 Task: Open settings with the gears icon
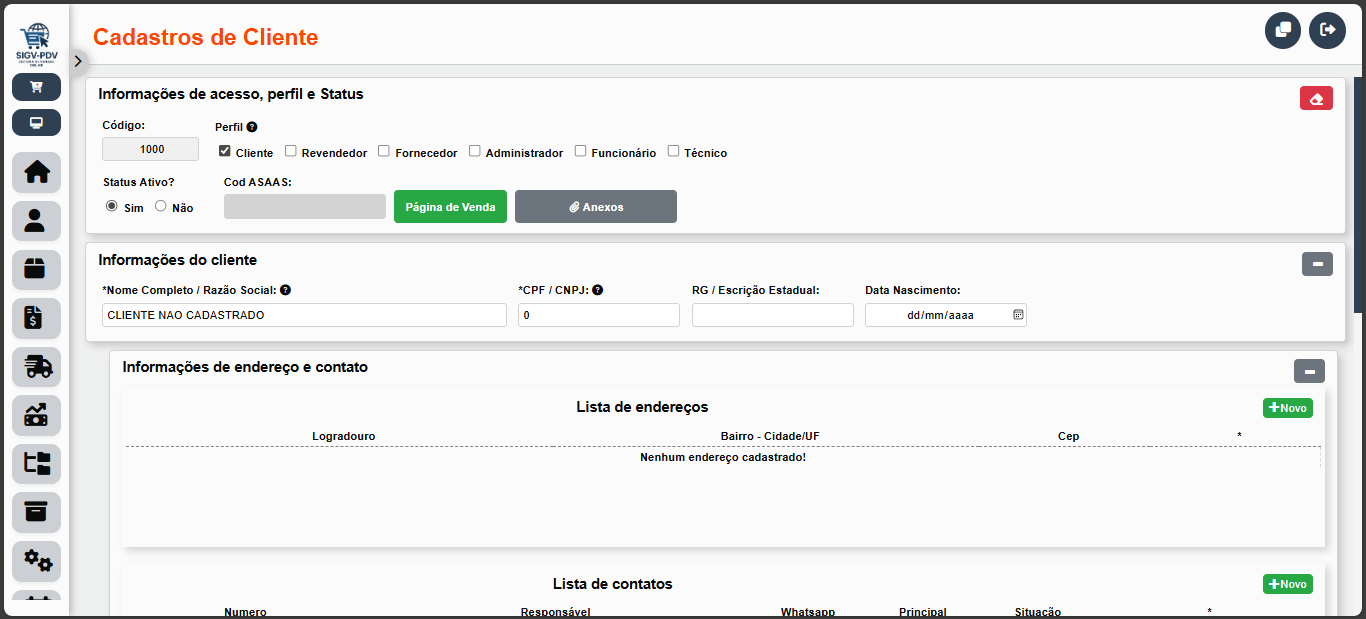(x=36, y=561)
